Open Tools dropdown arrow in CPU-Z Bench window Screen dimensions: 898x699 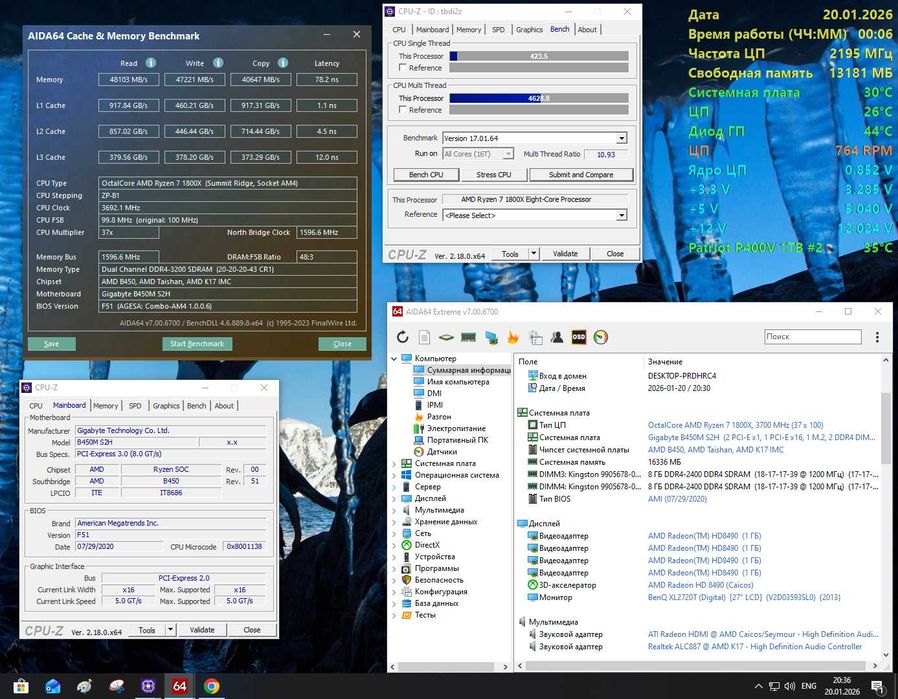click(534, 254)
